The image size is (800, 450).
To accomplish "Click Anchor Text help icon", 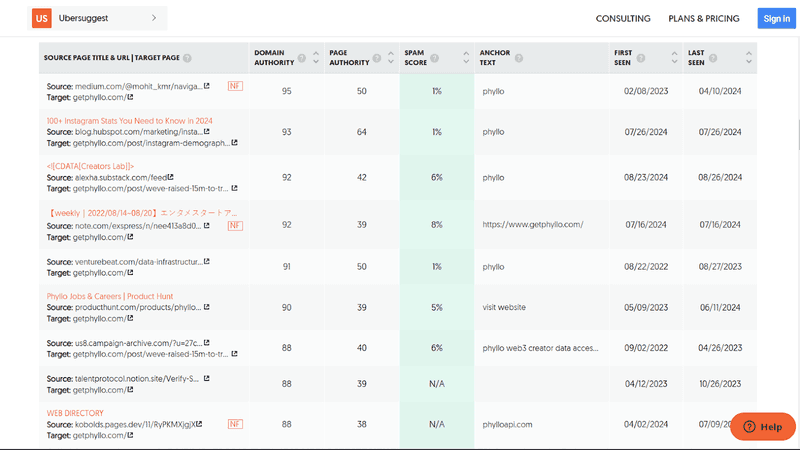I will pos(519,58).
